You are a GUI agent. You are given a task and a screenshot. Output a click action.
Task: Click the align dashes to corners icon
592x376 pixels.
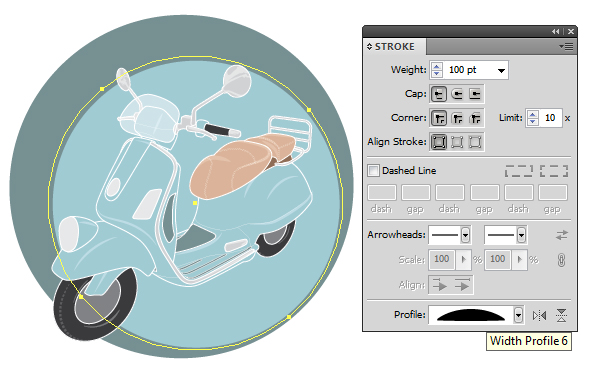[554, 171]
